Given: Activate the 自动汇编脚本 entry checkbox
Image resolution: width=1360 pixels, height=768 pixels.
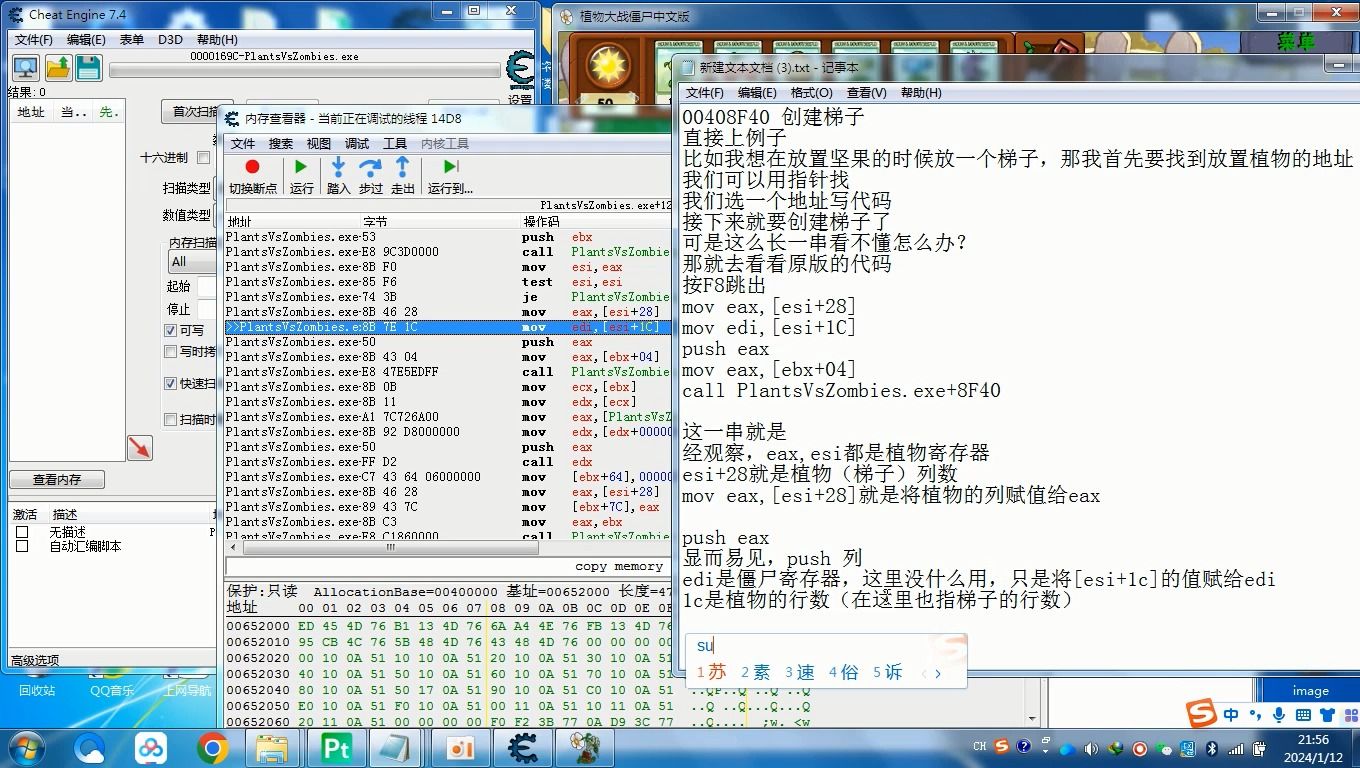Looking at the screenshot, I should 22,546.
